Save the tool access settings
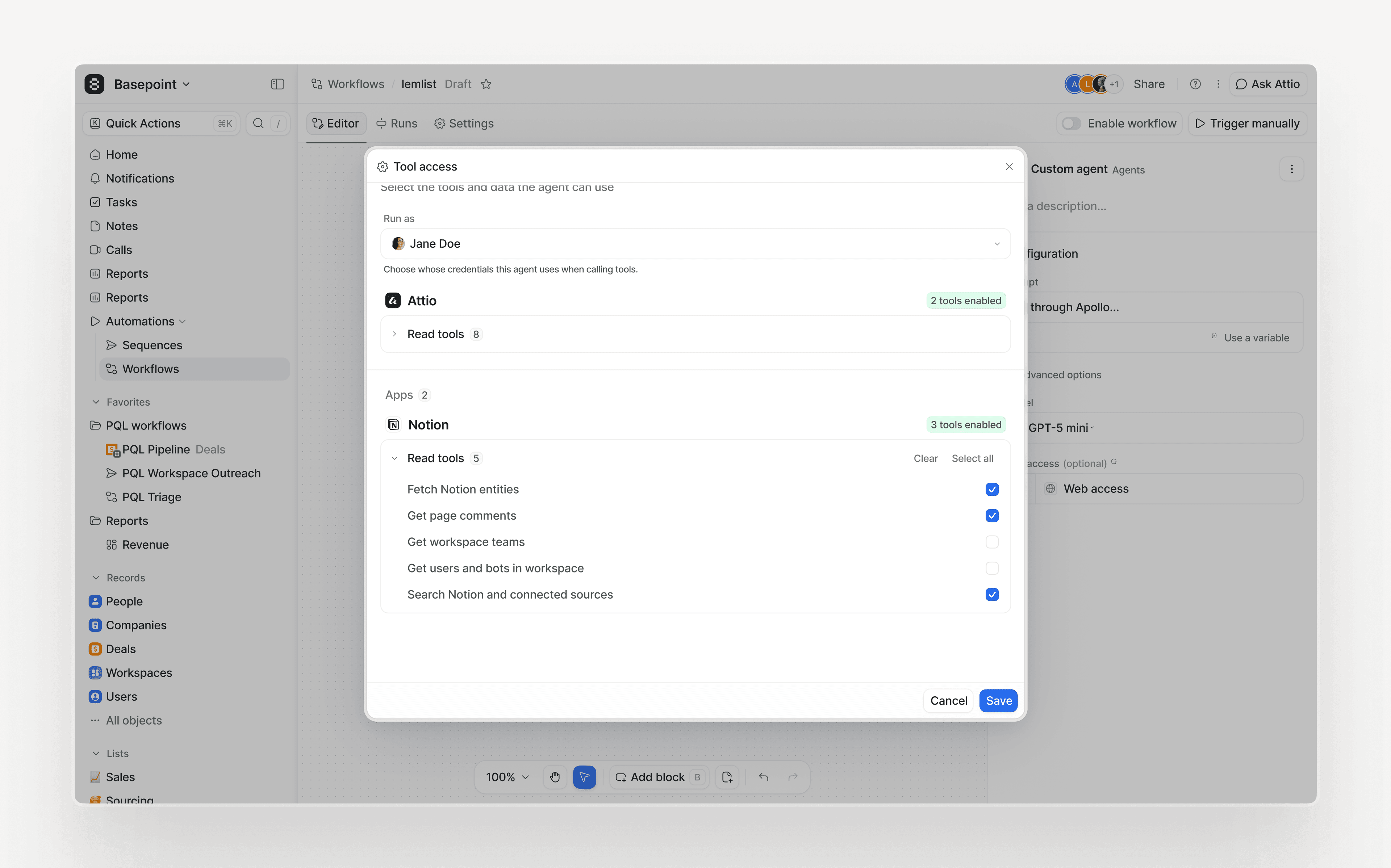 tap(998, 700)
